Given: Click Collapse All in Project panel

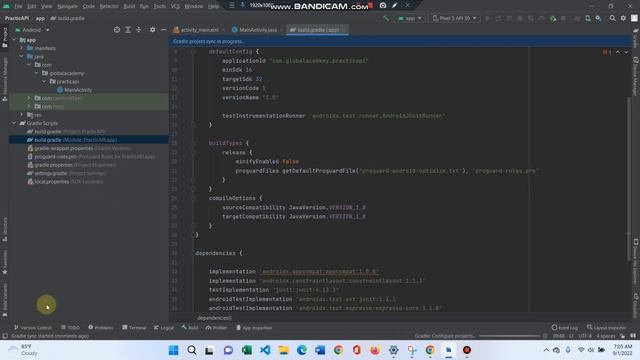Looking at the screenshot, I should click(x=139, y=30).
